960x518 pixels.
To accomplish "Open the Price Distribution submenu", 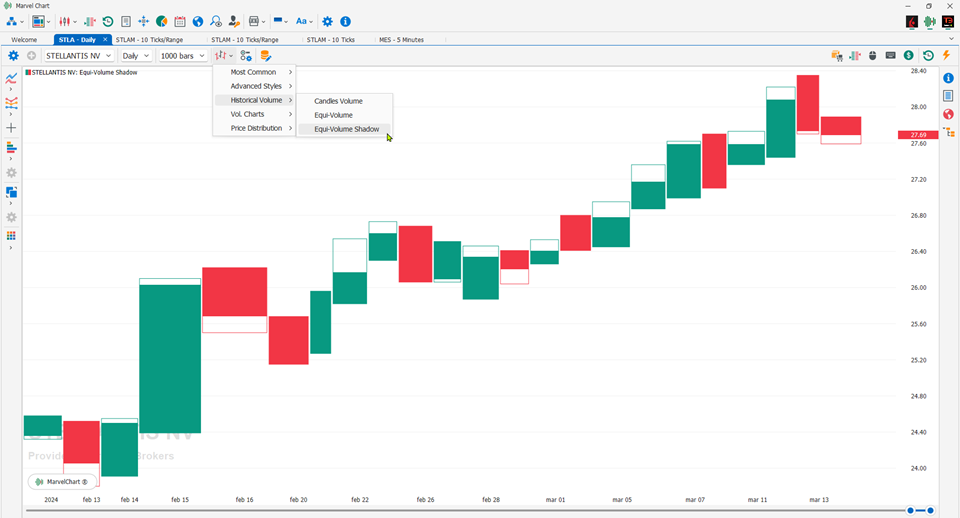I will 254,129.
